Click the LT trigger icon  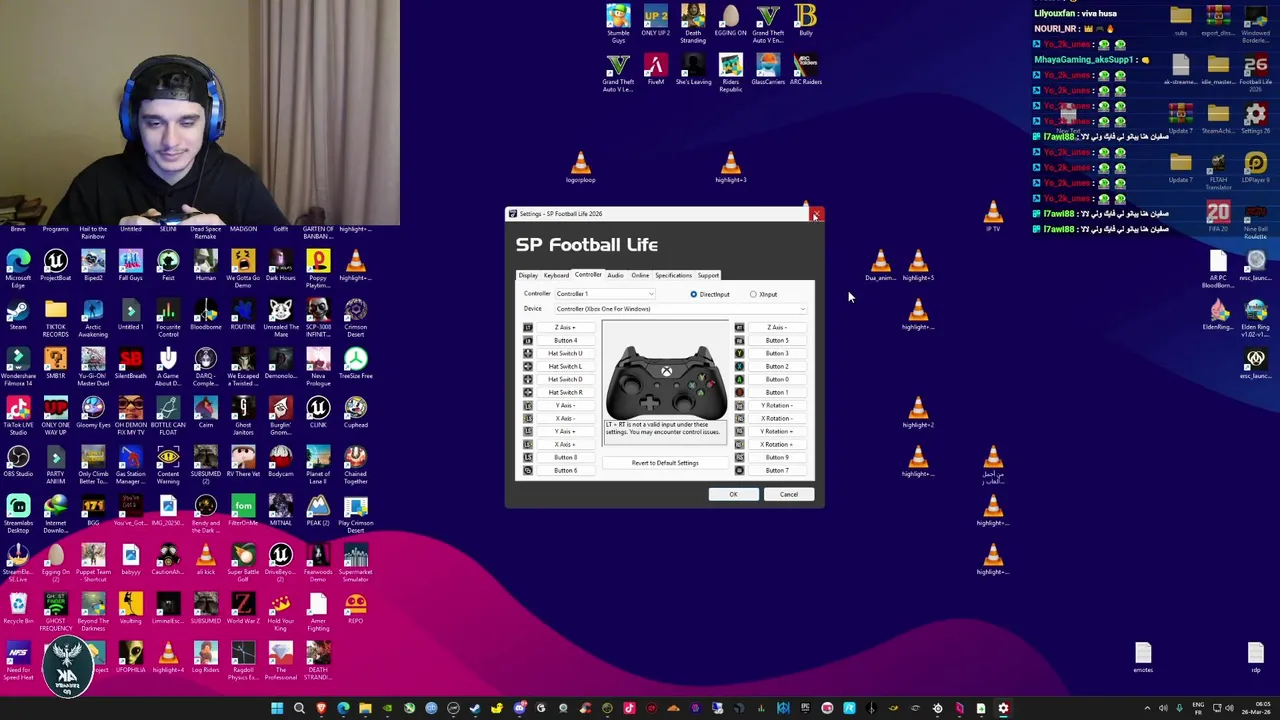[528, 327]
